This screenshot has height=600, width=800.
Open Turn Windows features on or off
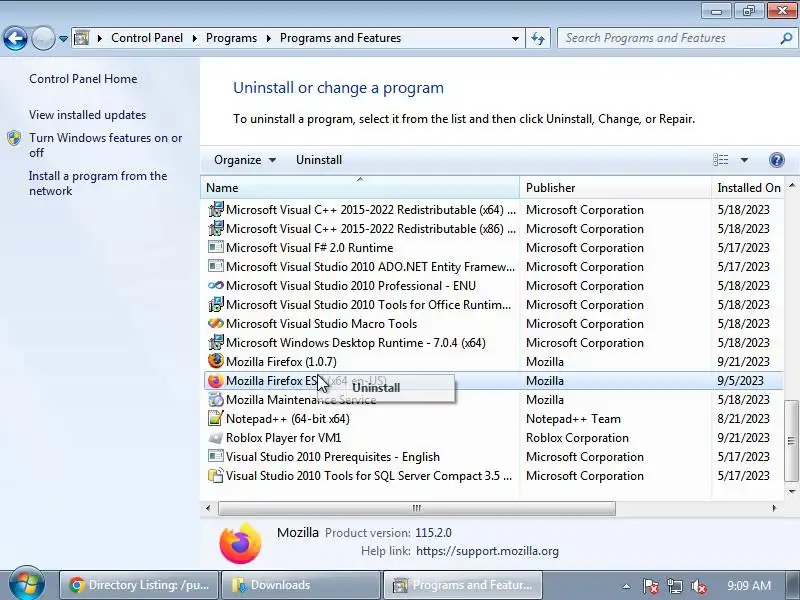pyautogui.click(x=106, y=145)
